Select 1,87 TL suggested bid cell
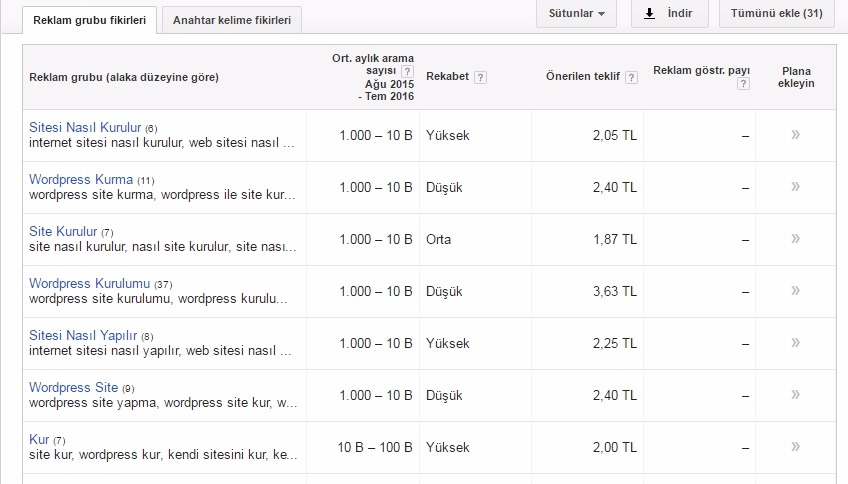This screenshot has height=484, width=848. pyautogui.click(x=614, y=239)
